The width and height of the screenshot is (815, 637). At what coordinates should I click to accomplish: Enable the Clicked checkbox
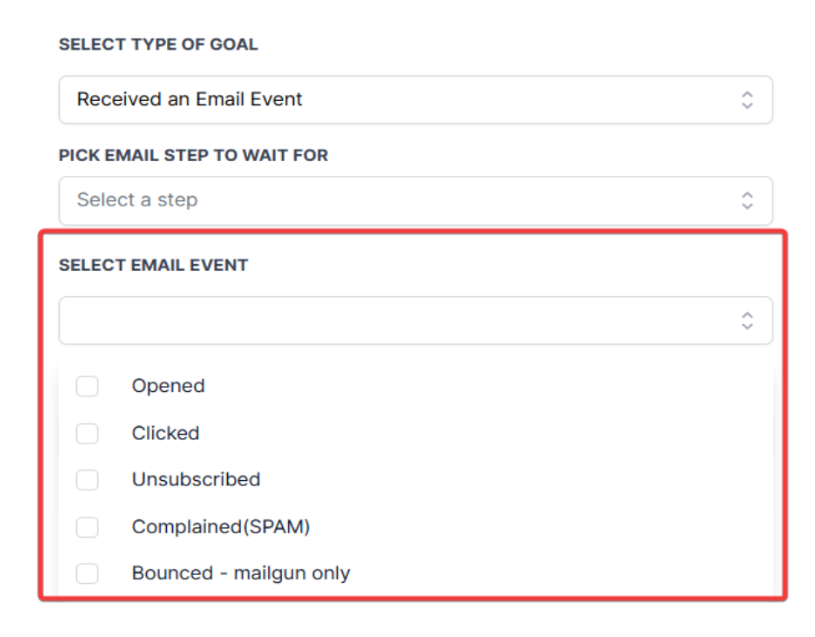click(88, 433)
